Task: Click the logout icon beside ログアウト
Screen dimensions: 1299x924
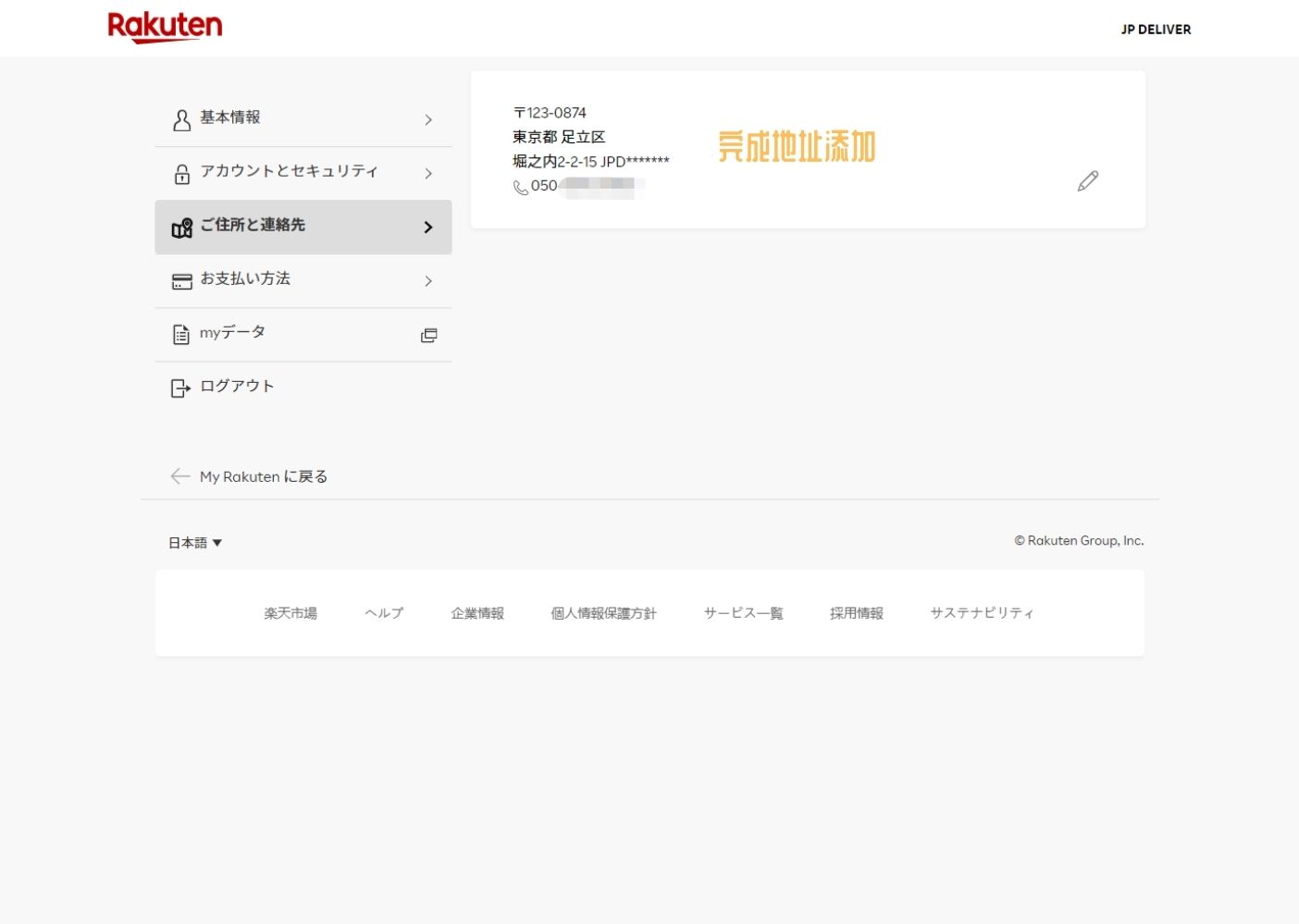Action: [180, 388]
